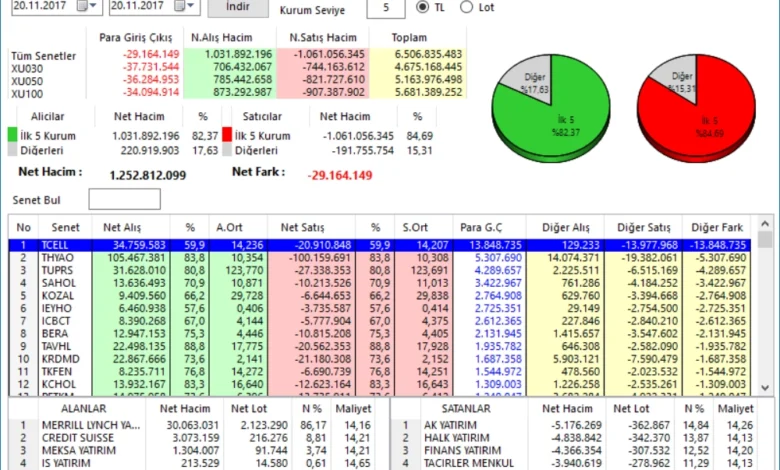The width and height of the screenshot is (780, 470).
Task: Click the scroll down arrow of stock table
Action: 765,388
